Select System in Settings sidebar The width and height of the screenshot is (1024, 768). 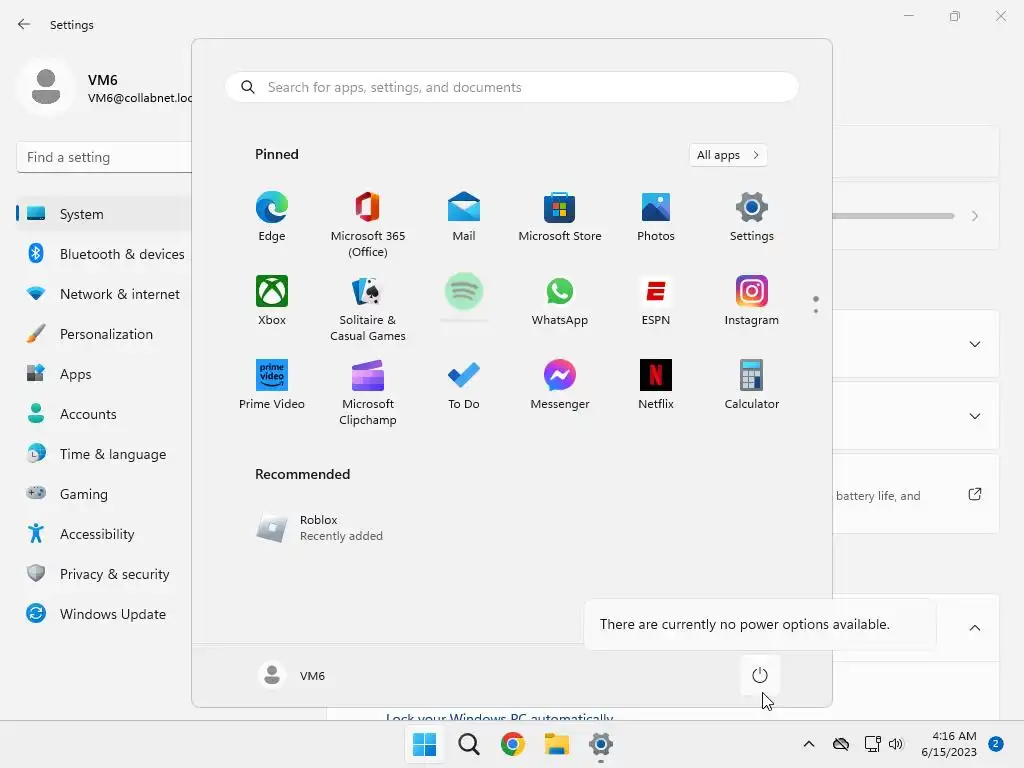104,214
